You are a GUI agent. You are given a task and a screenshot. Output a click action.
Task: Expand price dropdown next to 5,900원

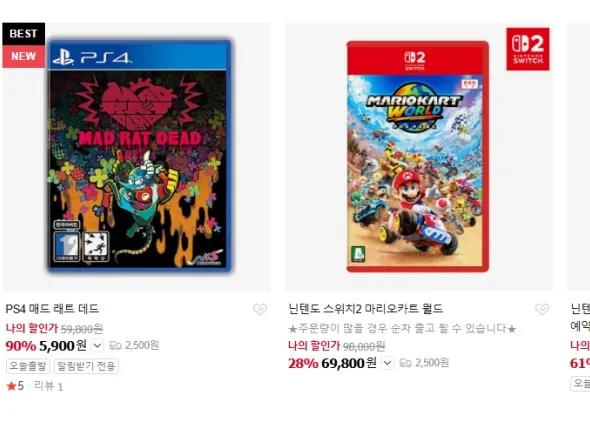97,345
